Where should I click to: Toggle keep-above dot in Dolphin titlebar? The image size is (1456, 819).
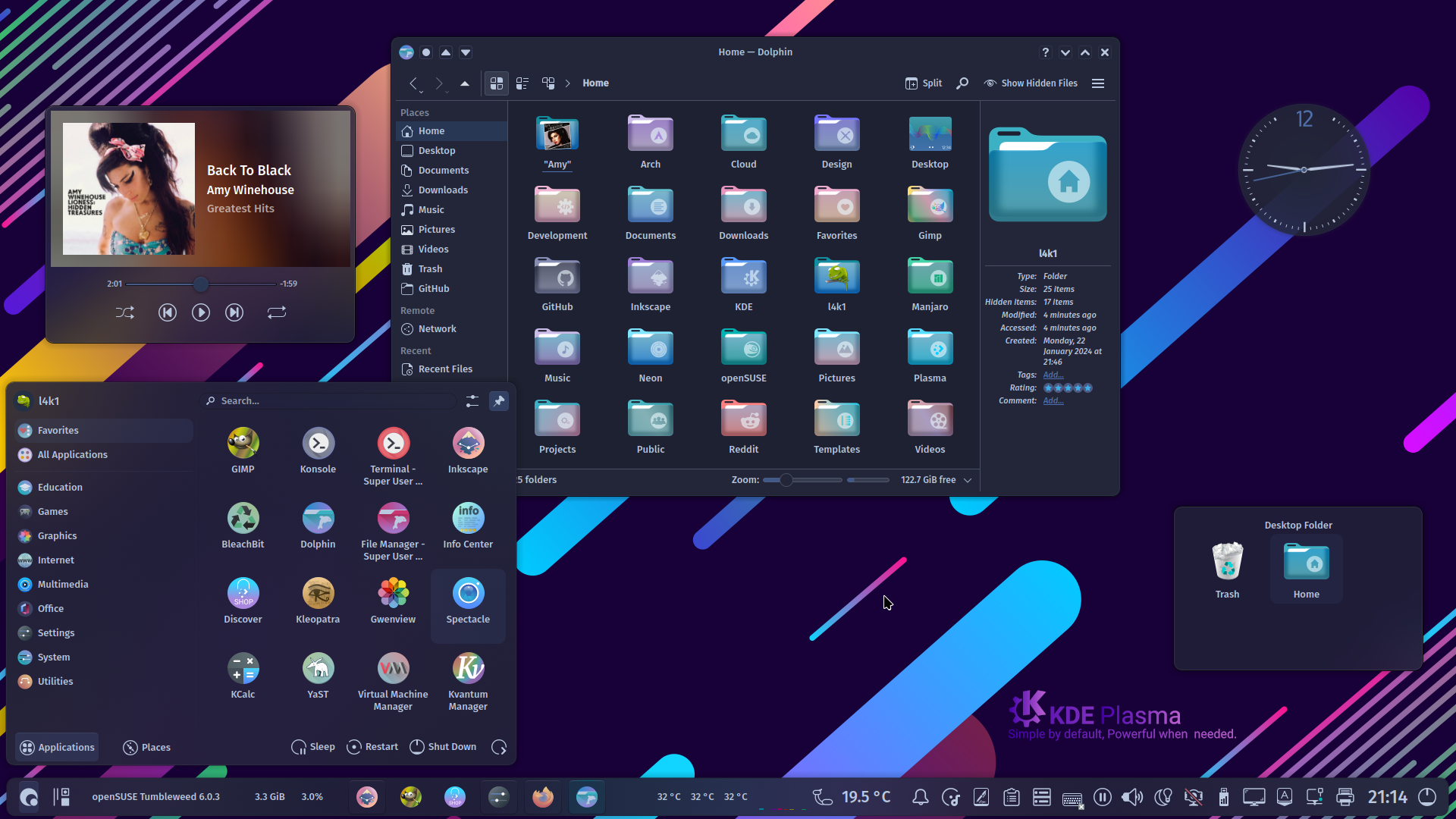(426, 52)
